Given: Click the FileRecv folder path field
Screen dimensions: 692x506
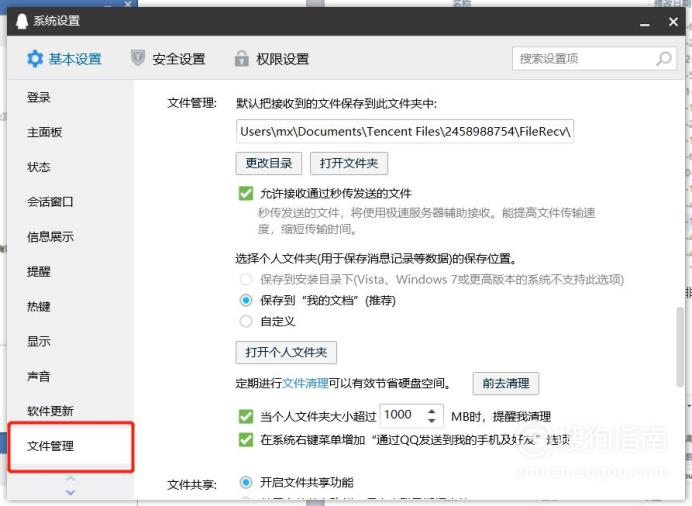Looking at the screenshot, I should [405, 131].
